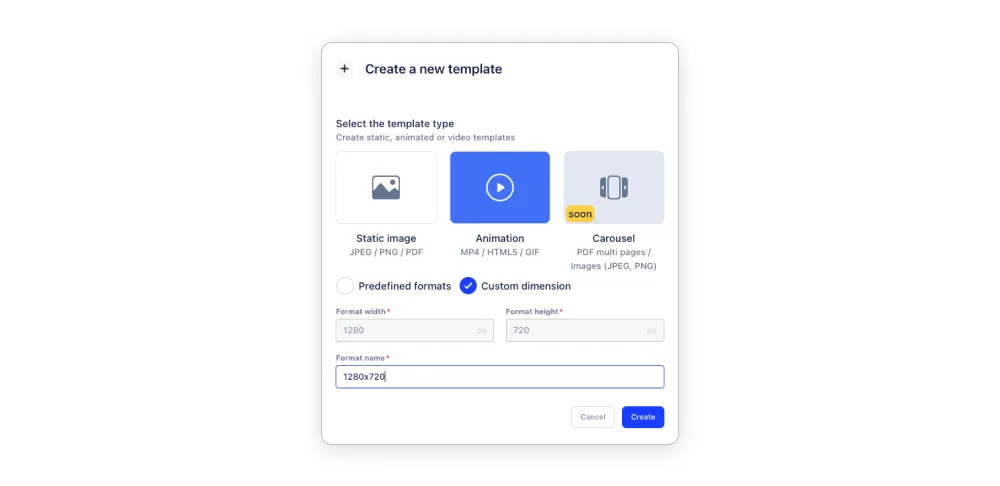Click the Carousel slides icon
Viewport: 1000px width, 486px height.
point(614,188)
